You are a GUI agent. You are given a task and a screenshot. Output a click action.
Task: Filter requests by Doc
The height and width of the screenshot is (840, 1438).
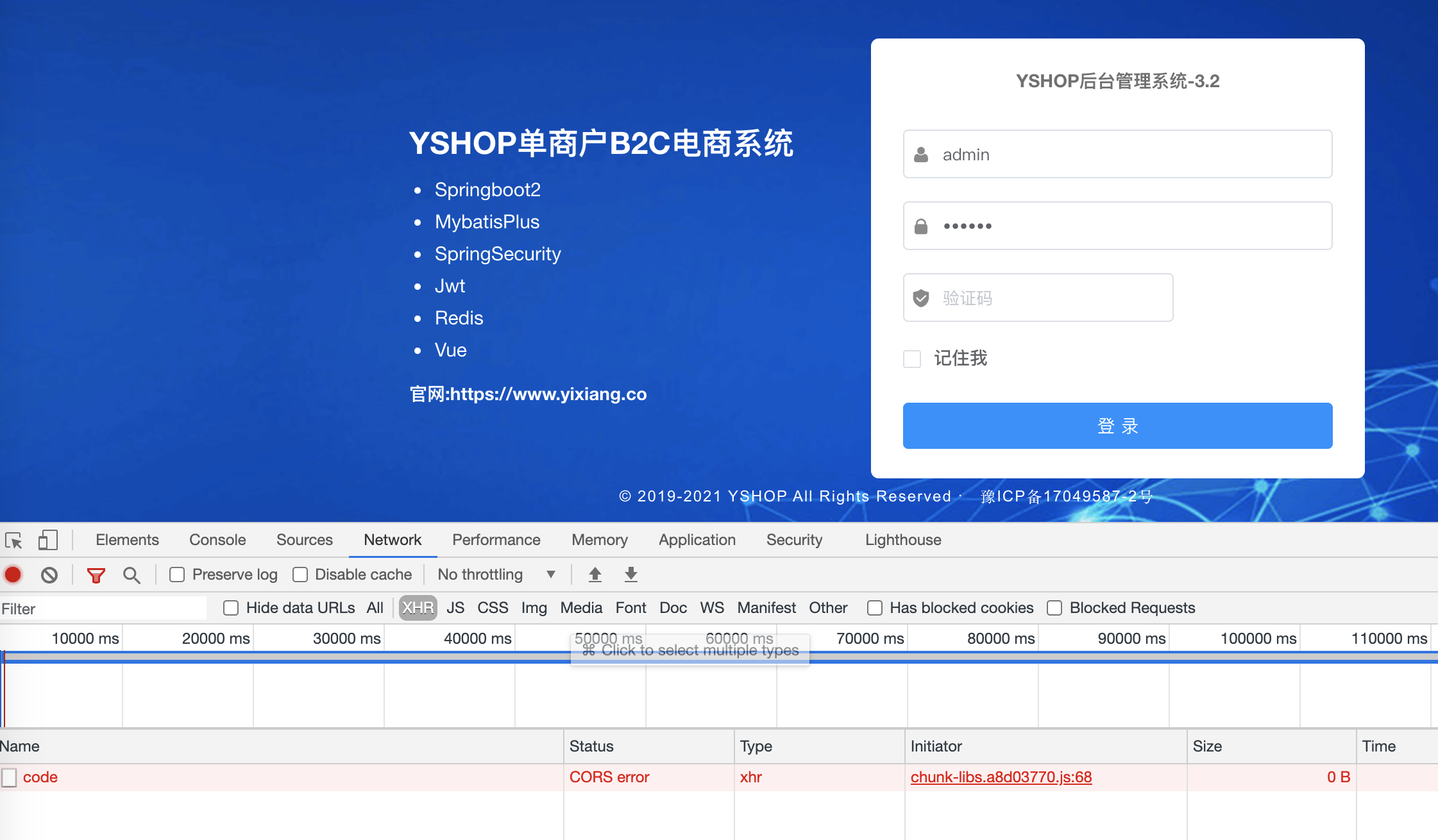[x=673, y=608]
